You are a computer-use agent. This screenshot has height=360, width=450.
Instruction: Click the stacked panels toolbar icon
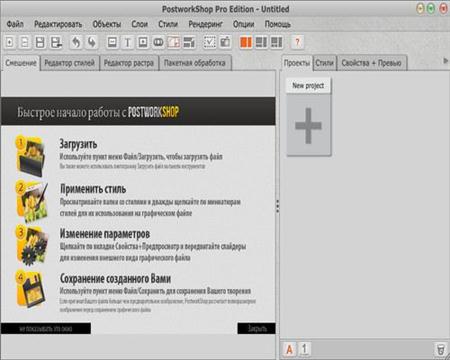[x=189, y=42]
